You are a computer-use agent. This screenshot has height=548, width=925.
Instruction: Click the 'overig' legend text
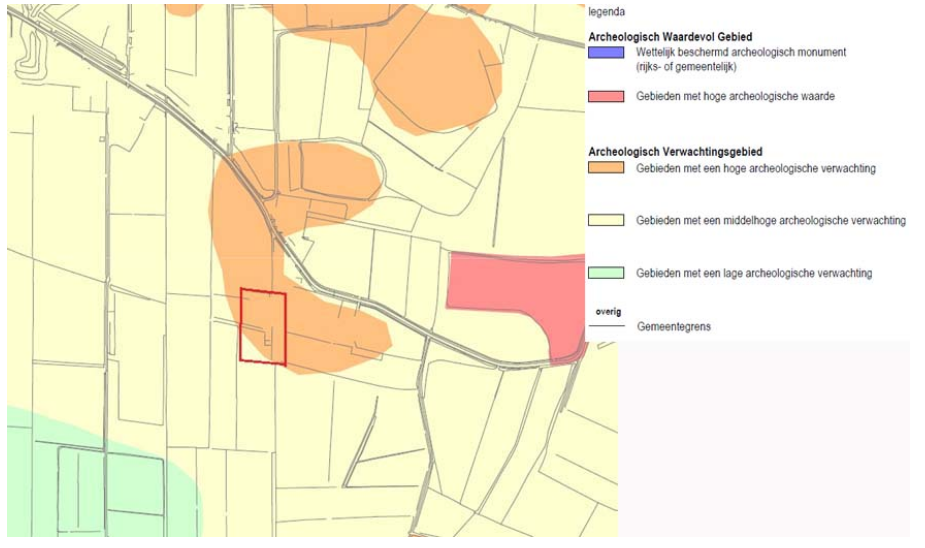coord(608,312)
